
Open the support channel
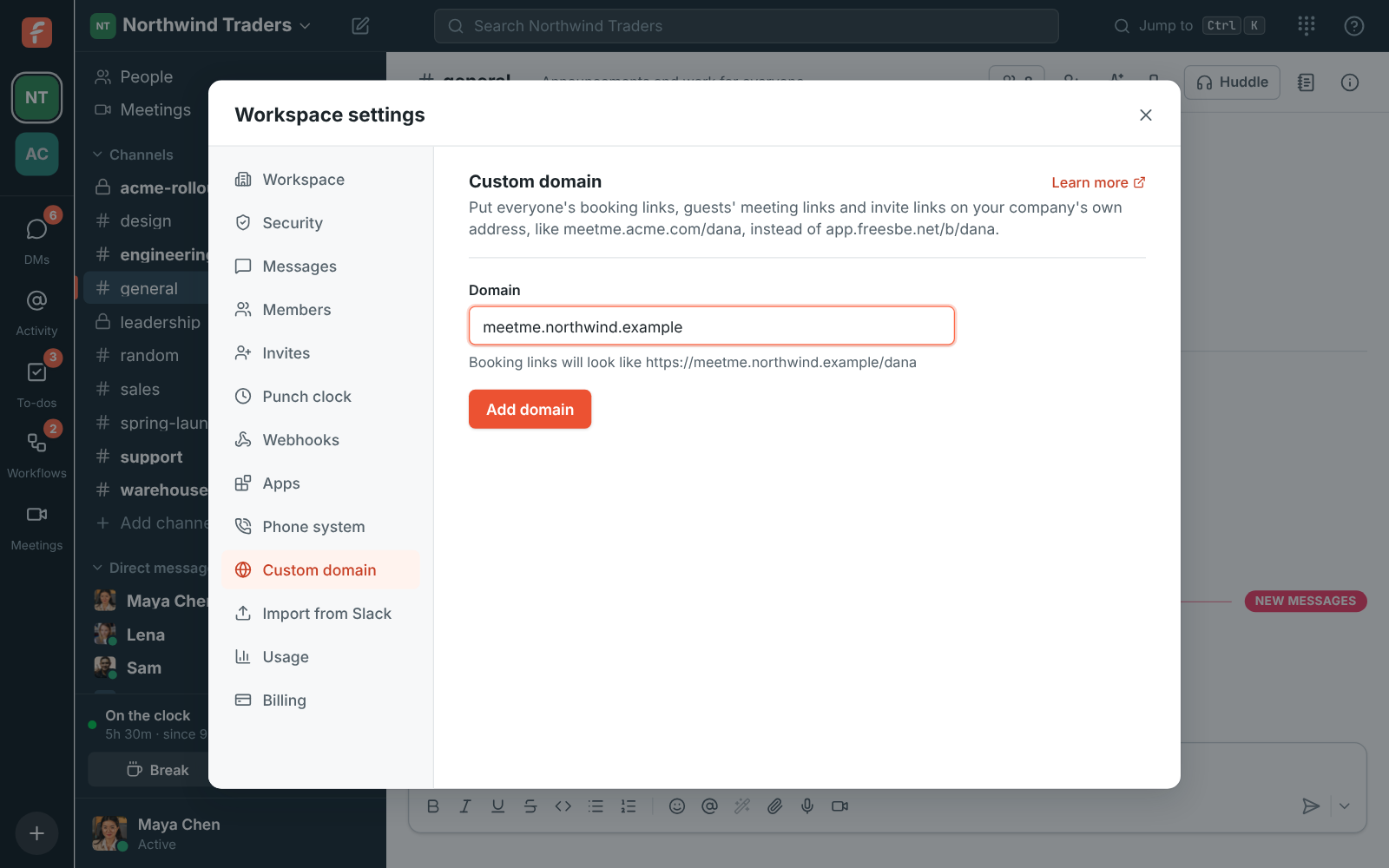coord(146,457)
